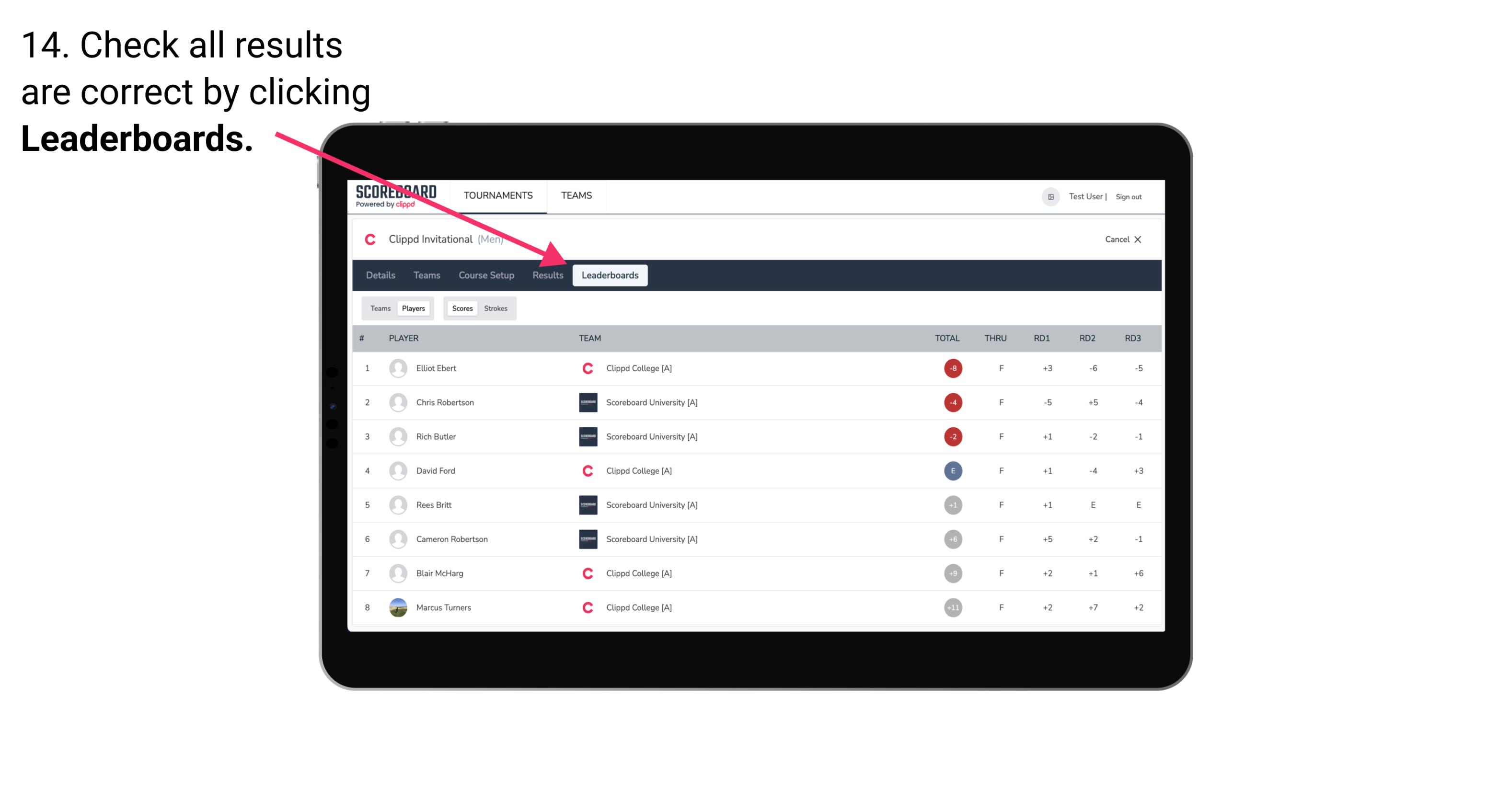Toggle the Teams view button
Screen dimensions: 1510x812
378,308
